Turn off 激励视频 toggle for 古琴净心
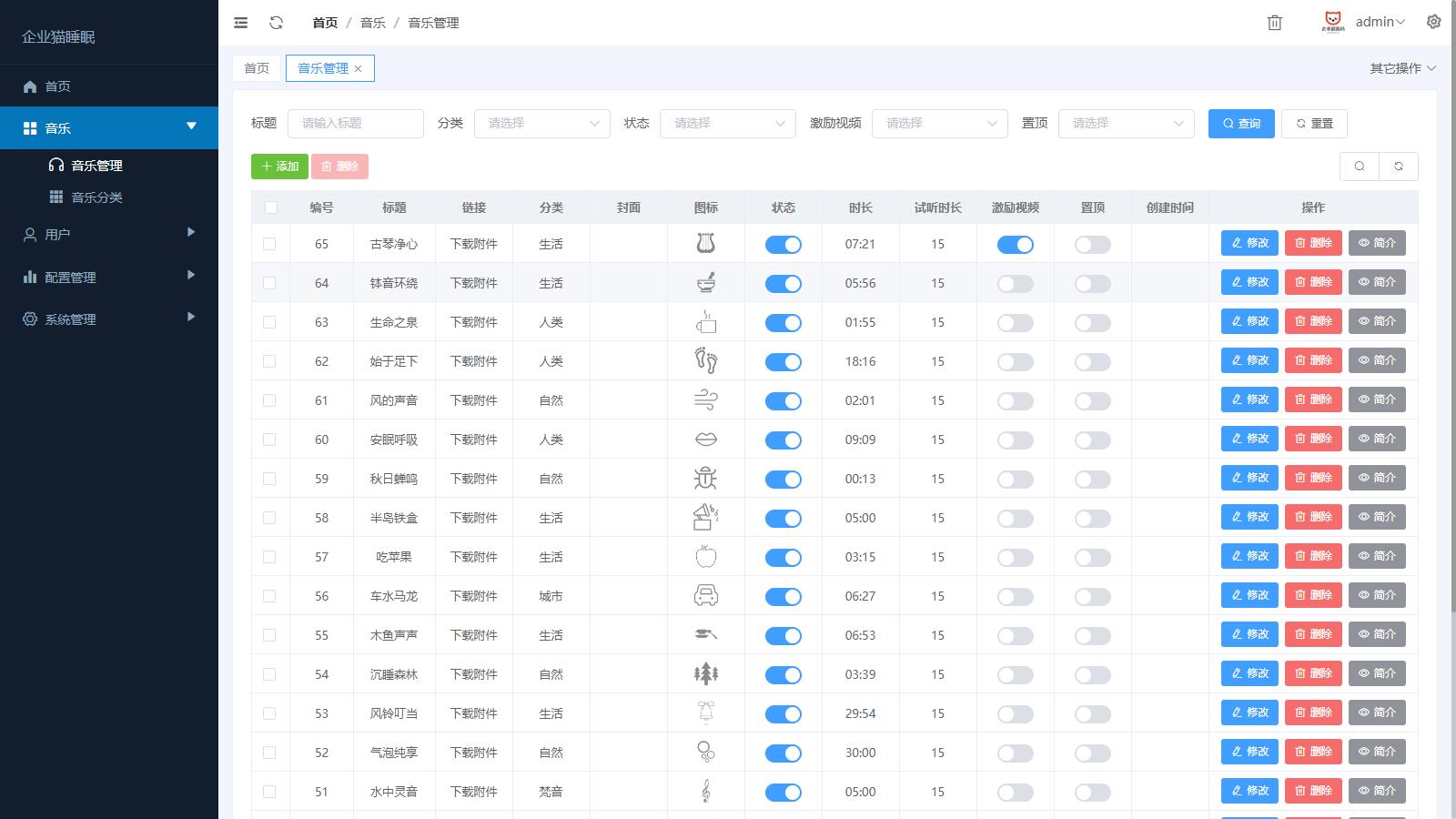The image size is (1456, 819). point(1015,245)
